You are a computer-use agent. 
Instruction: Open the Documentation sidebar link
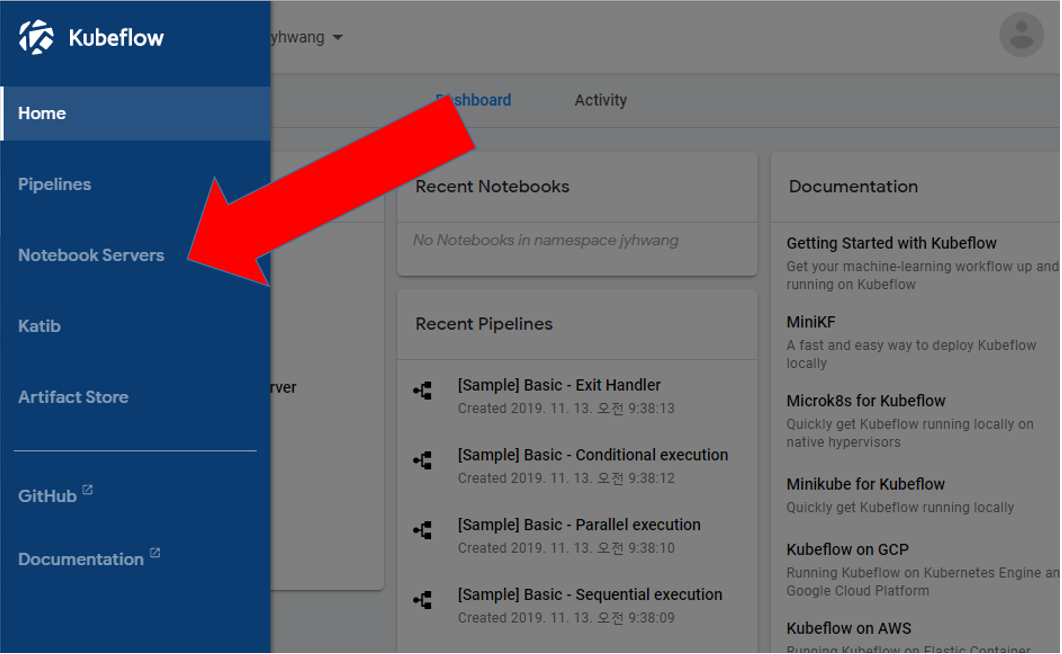81,559
